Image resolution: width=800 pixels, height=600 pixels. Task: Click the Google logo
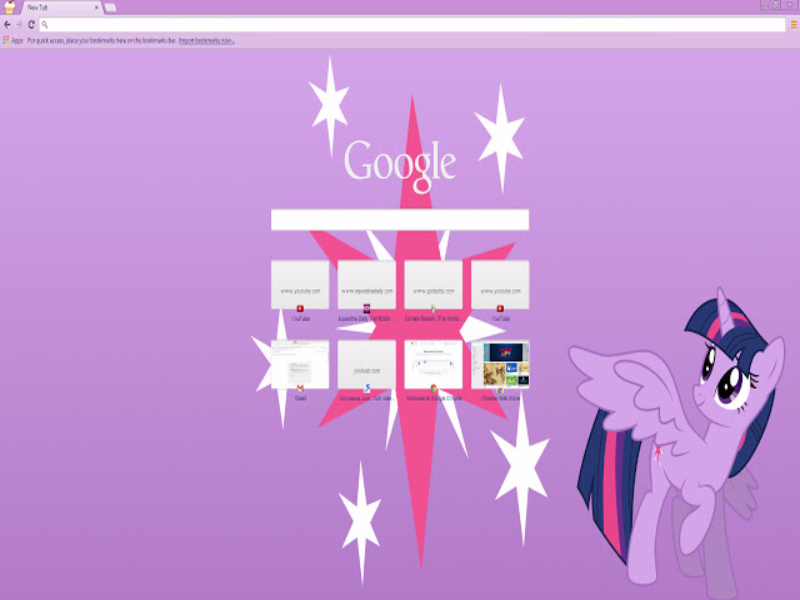pyautogui.click(x=399, y=165)
